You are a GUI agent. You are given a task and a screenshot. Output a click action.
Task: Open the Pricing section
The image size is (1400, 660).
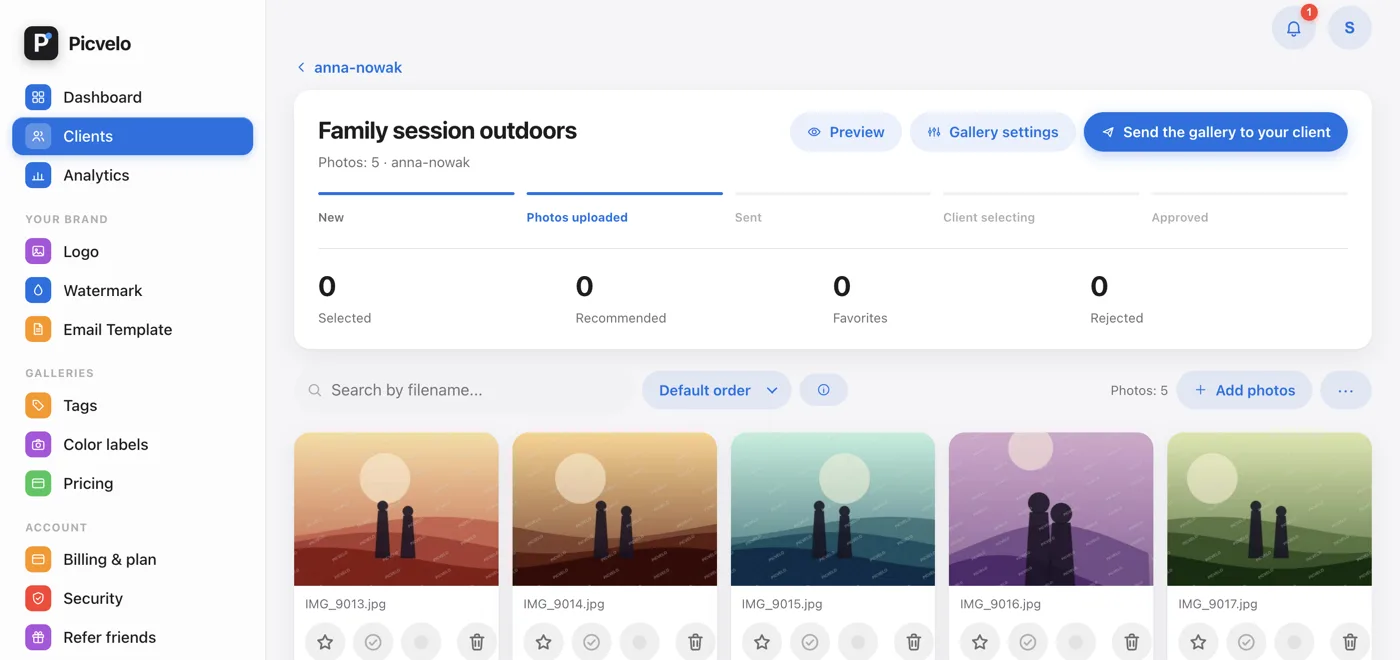click(132, 483)
